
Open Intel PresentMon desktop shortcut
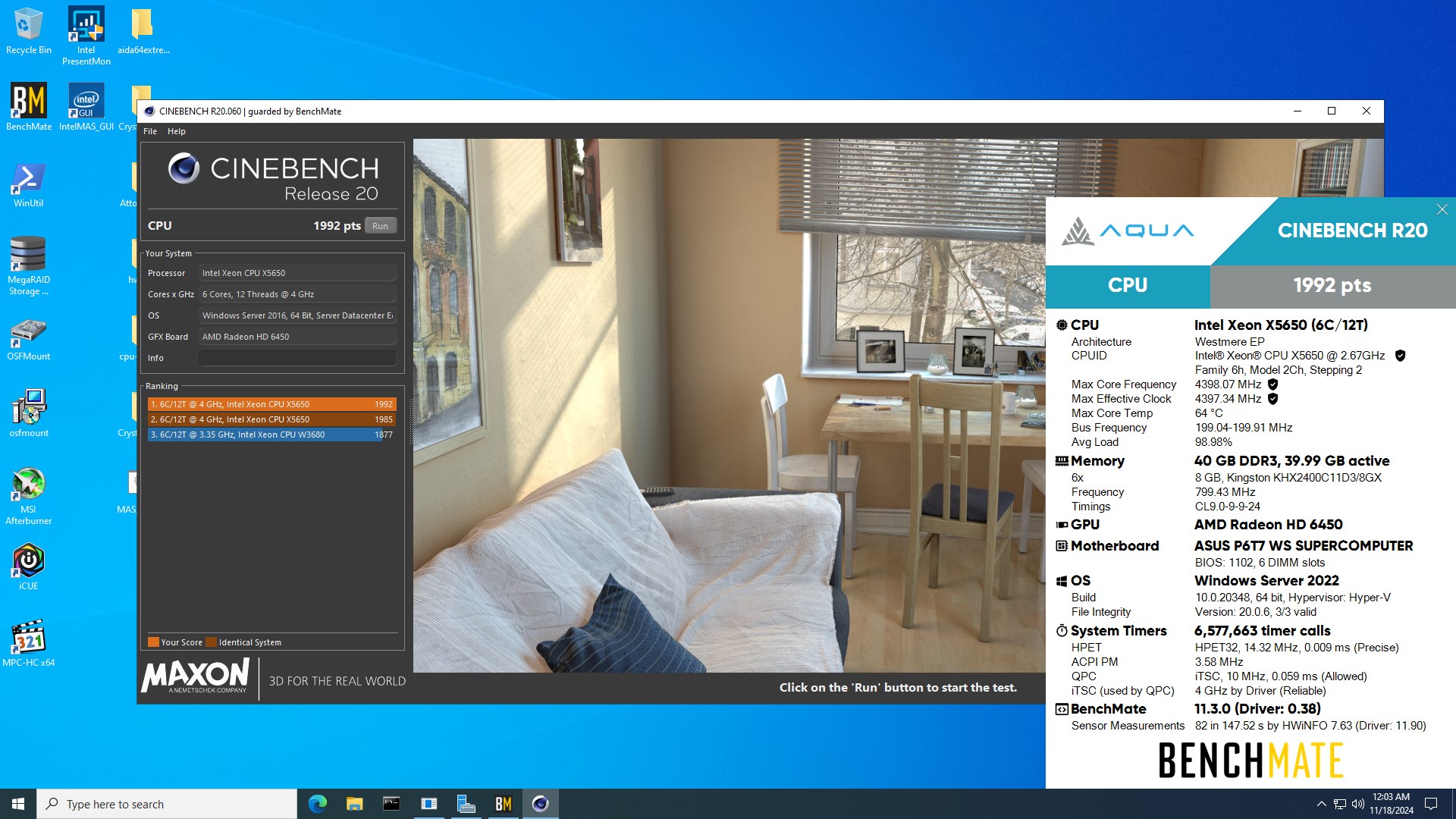coord(86,36)
